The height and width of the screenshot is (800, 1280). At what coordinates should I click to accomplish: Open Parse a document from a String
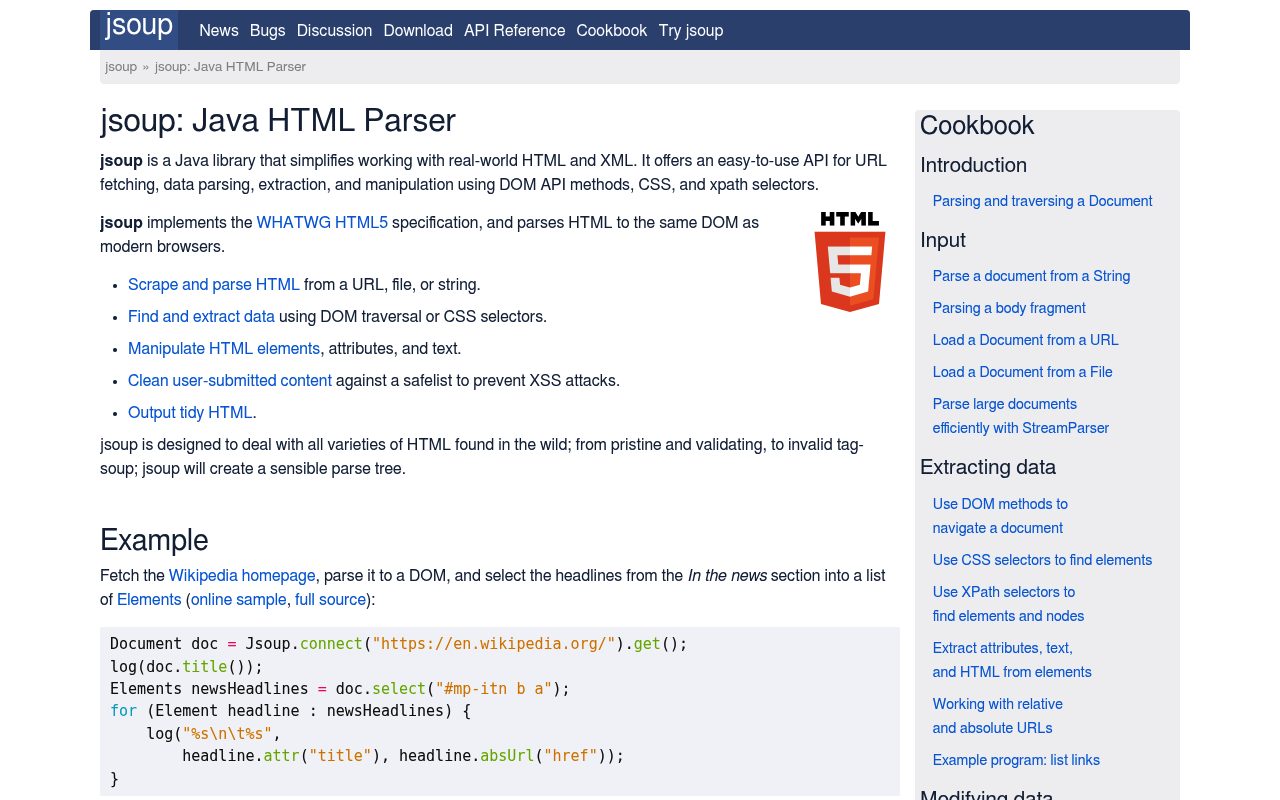1031,276
